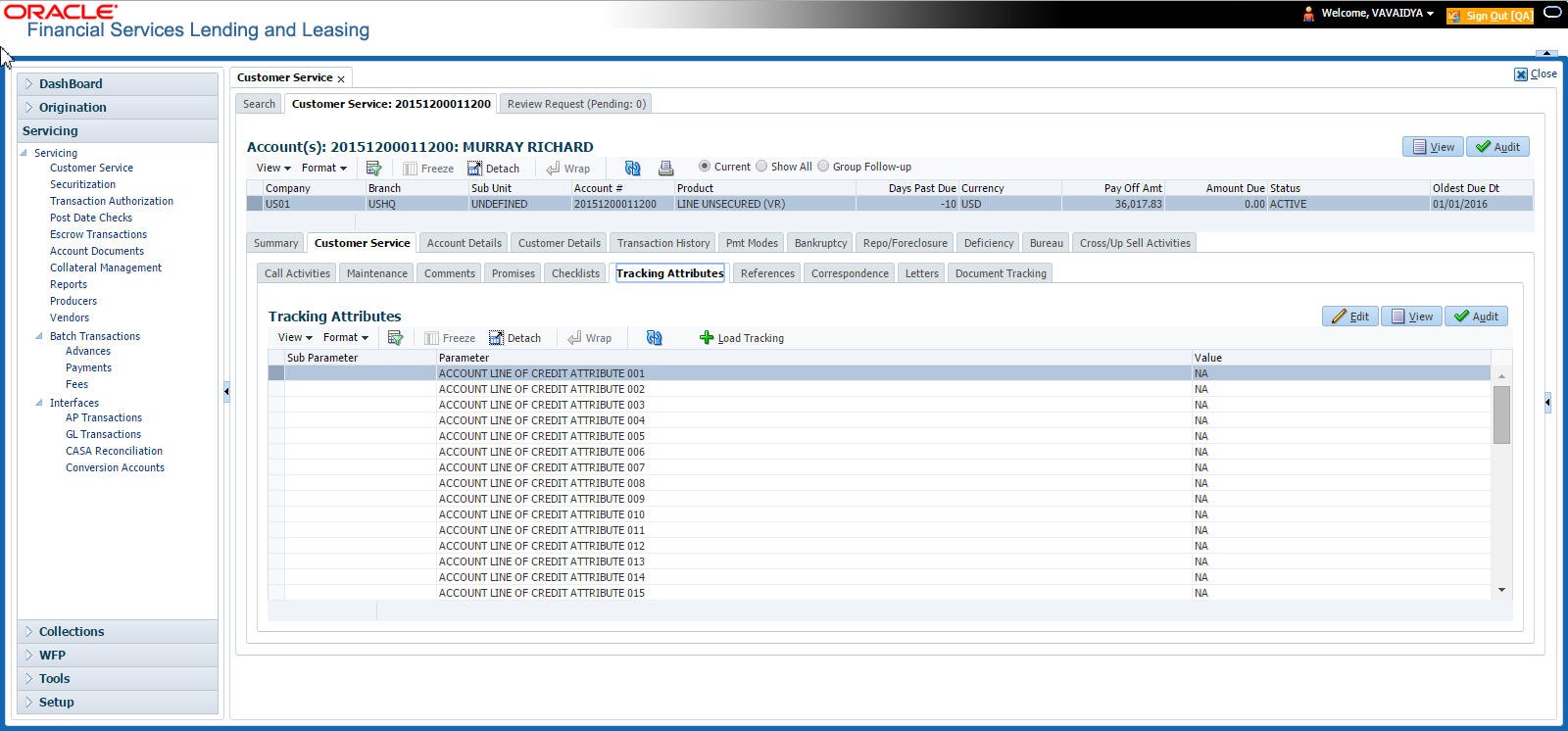Image resolution: width=1568 pixels, height=731 pixels.
Task: Open the Account Details tab
Action: 464,243
